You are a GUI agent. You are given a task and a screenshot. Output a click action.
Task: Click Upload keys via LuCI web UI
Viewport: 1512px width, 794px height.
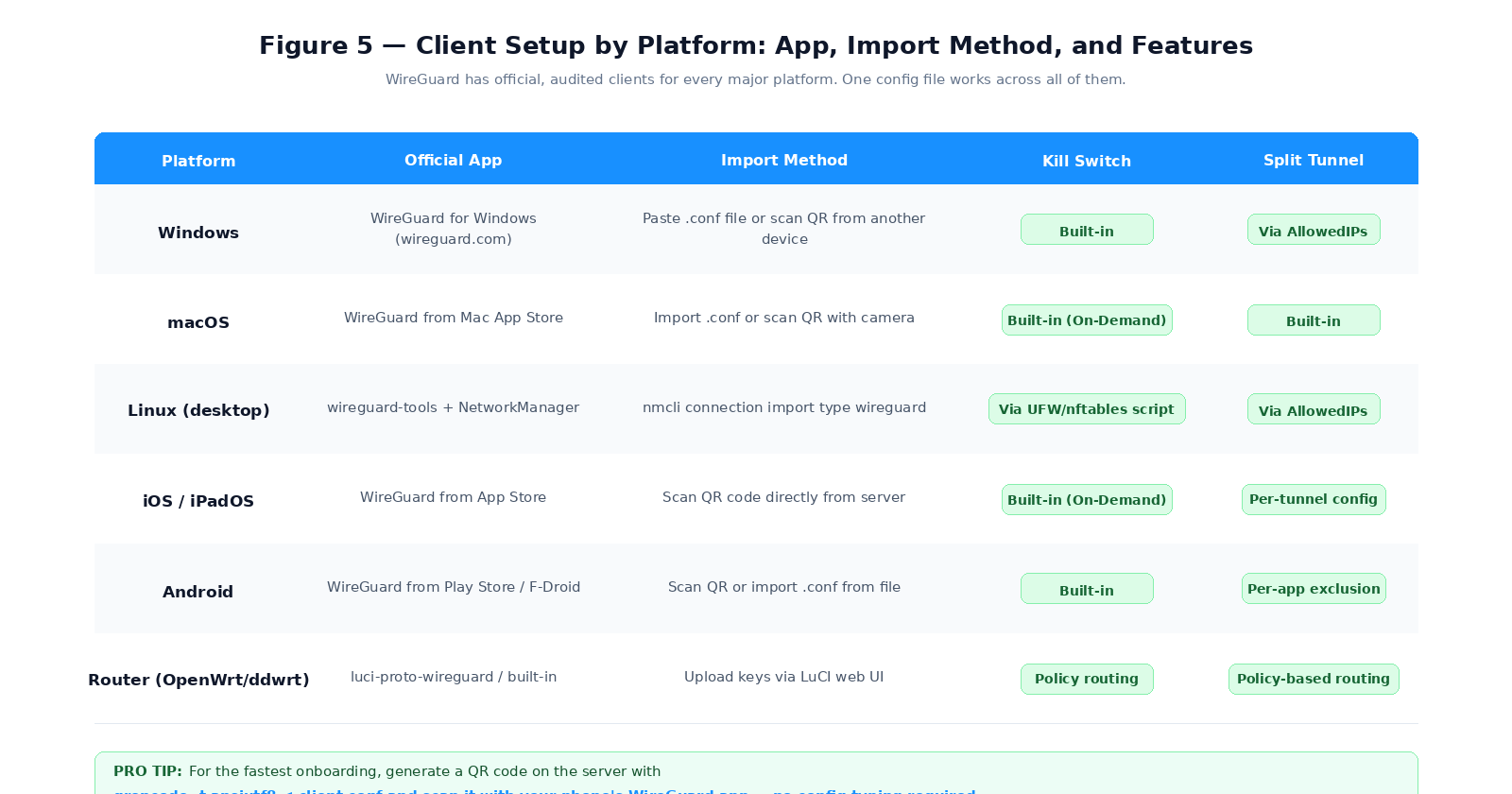[x=784, y=677]
